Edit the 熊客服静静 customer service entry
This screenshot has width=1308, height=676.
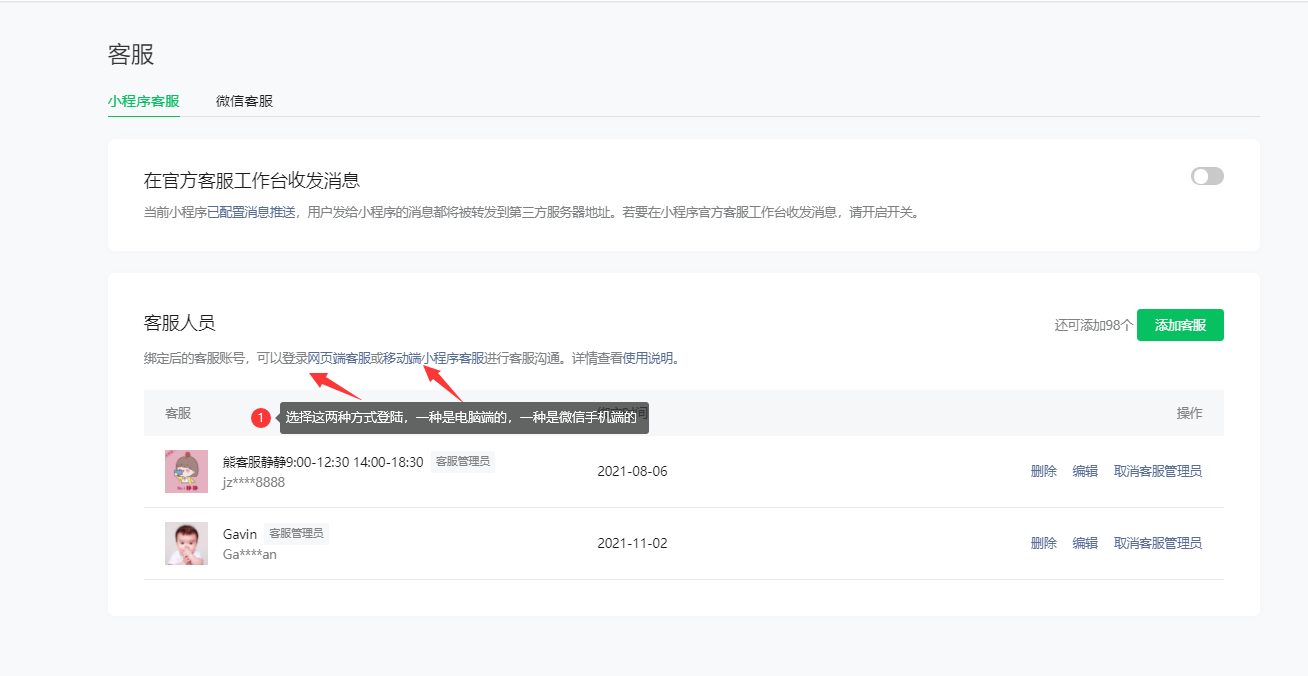[1085, 471]
